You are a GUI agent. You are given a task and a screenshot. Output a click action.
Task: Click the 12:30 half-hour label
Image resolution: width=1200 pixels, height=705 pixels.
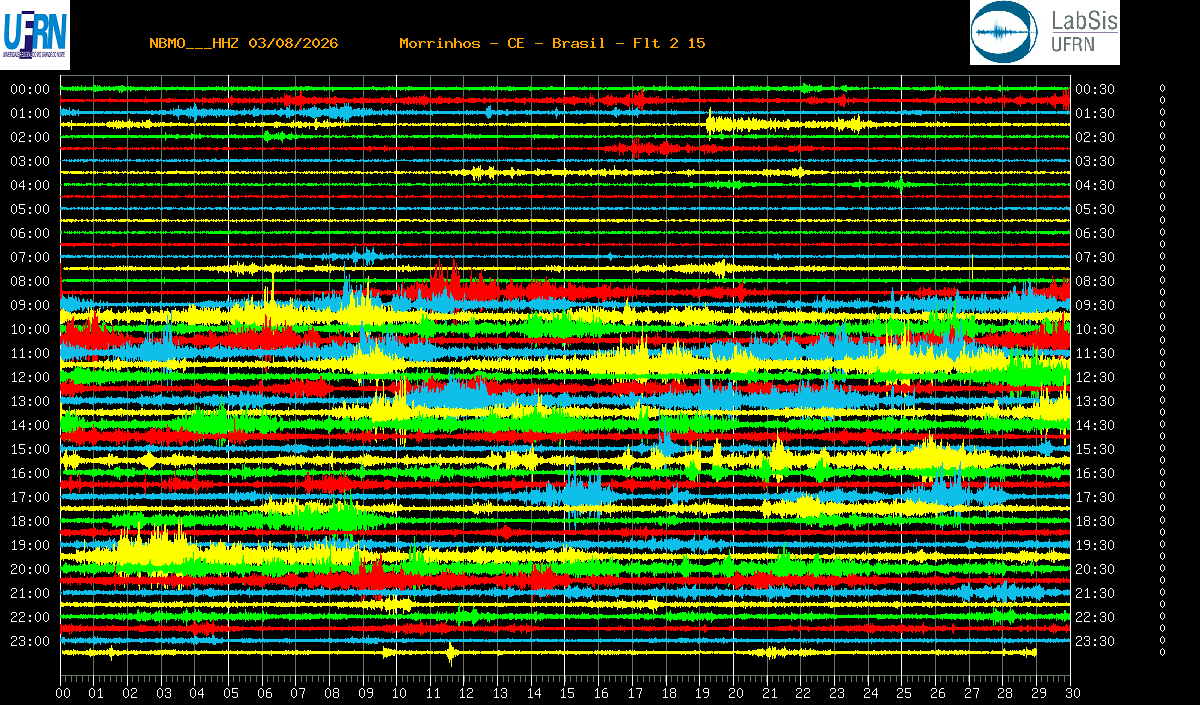tap(1094, 377)
